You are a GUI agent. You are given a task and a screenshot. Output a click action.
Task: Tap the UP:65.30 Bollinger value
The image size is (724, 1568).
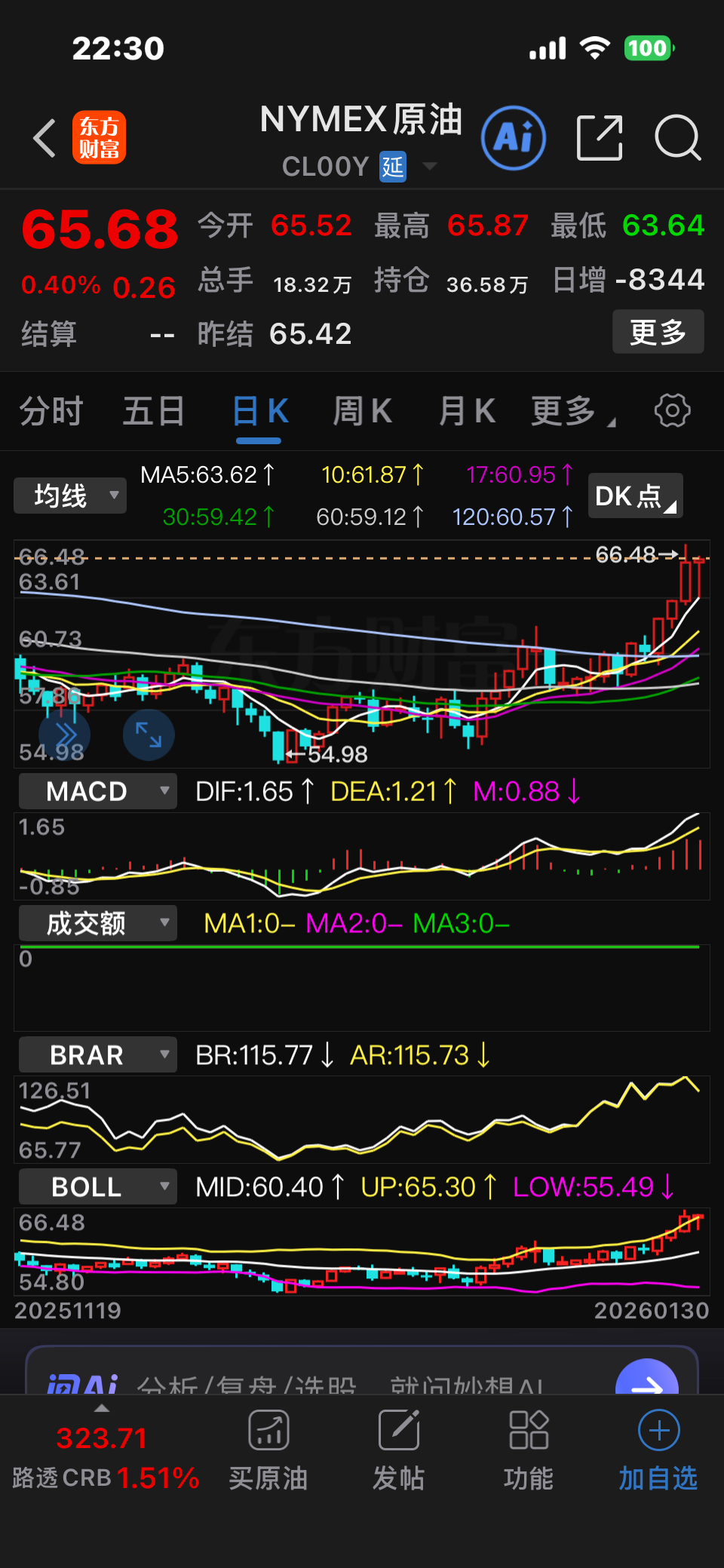[428, 1186]
